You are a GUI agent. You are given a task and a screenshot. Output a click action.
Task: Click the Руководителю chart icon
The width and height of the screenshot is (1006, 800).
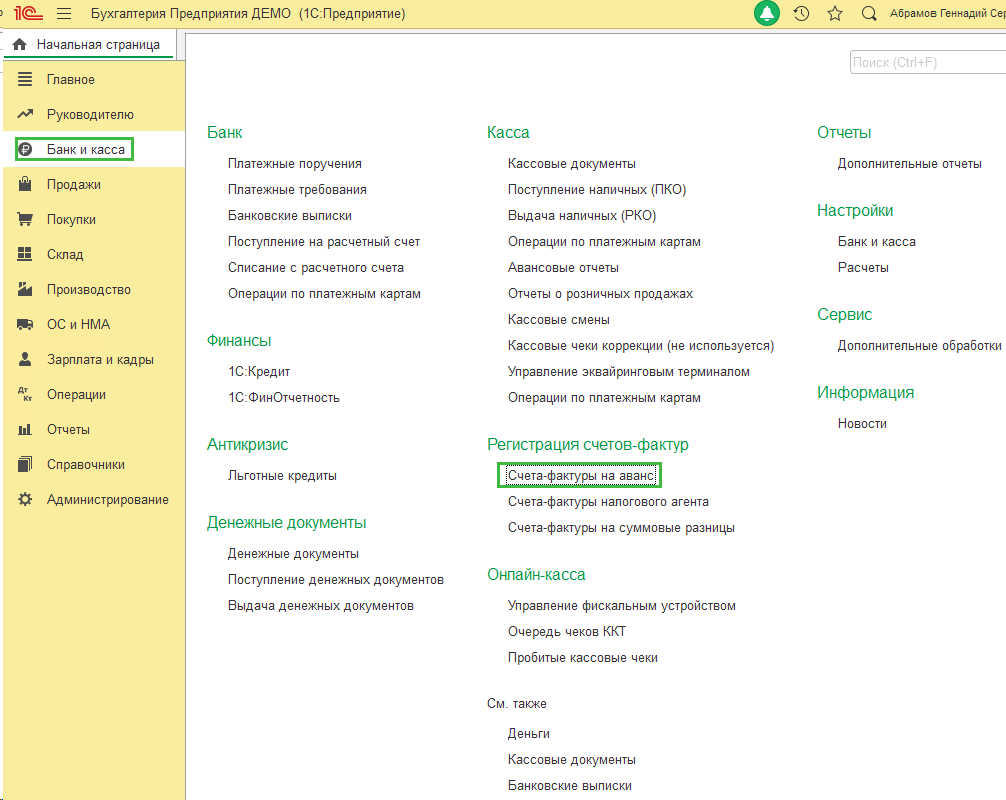[25, 114]
